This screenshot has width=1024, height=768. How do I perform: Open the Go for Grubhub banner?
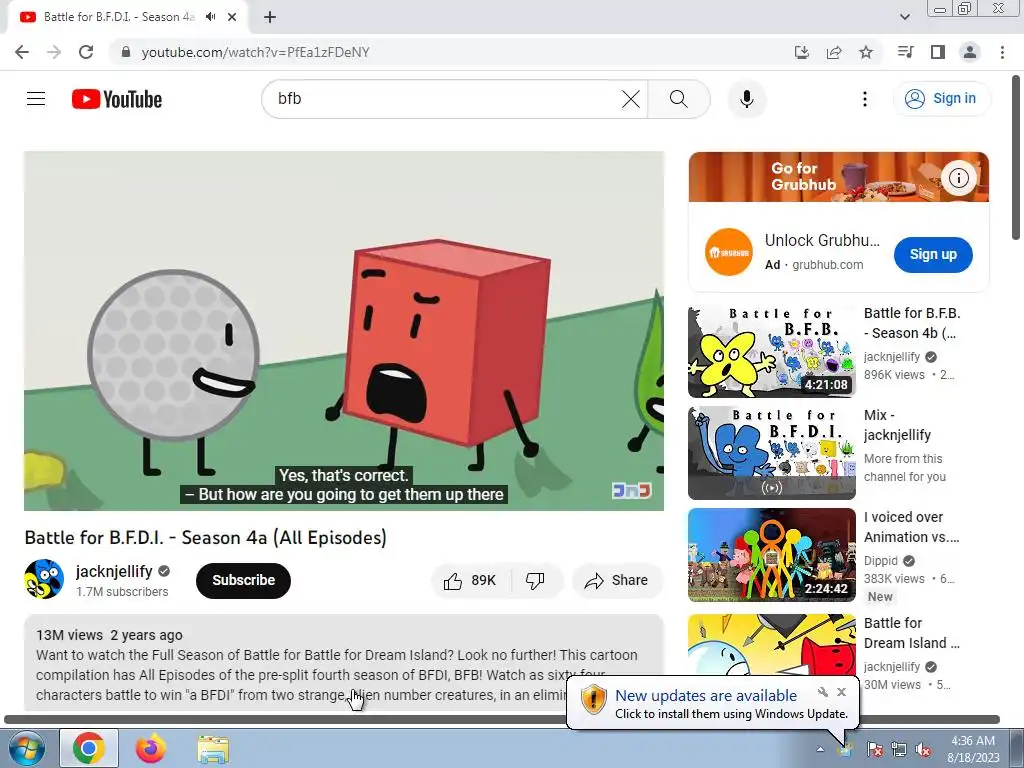tap(839, 177)
